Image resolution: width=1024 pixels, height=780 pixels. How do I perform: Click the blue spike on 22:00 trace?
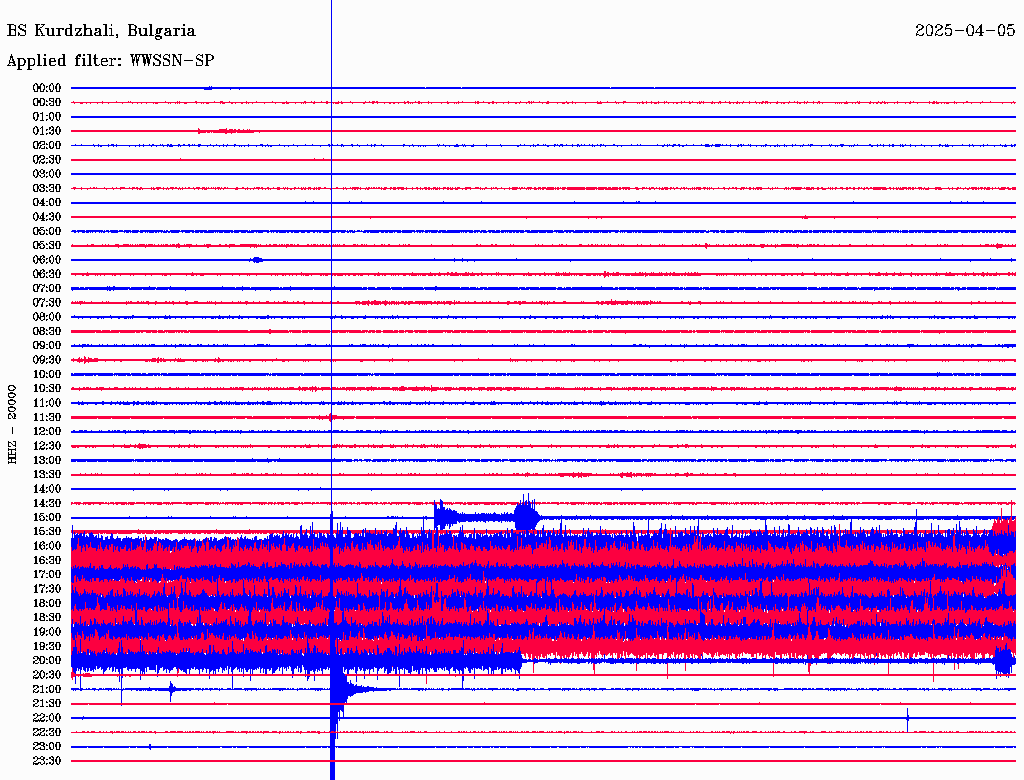click(907, 719)
